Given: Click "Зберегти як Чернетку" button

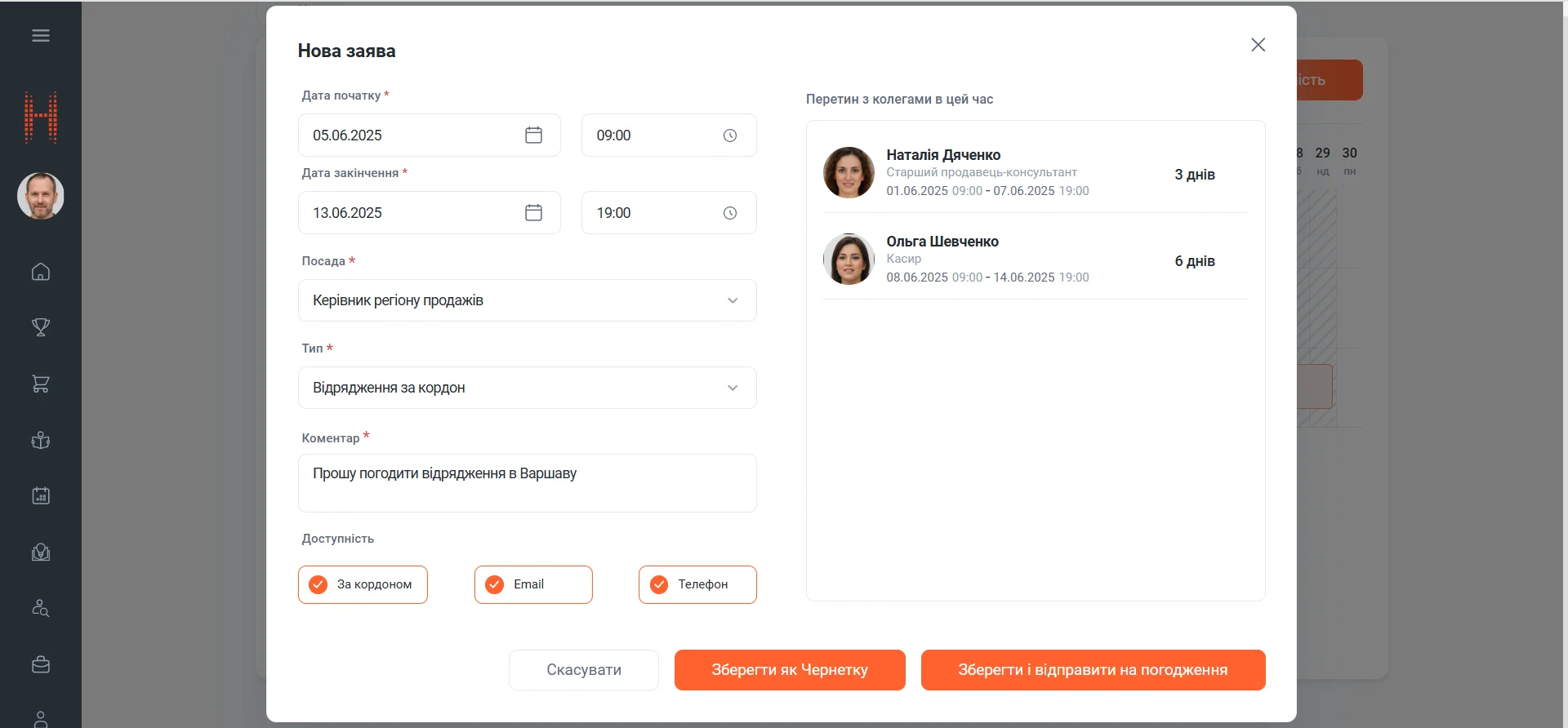Looking at the screenshot, I should (789, 670).
